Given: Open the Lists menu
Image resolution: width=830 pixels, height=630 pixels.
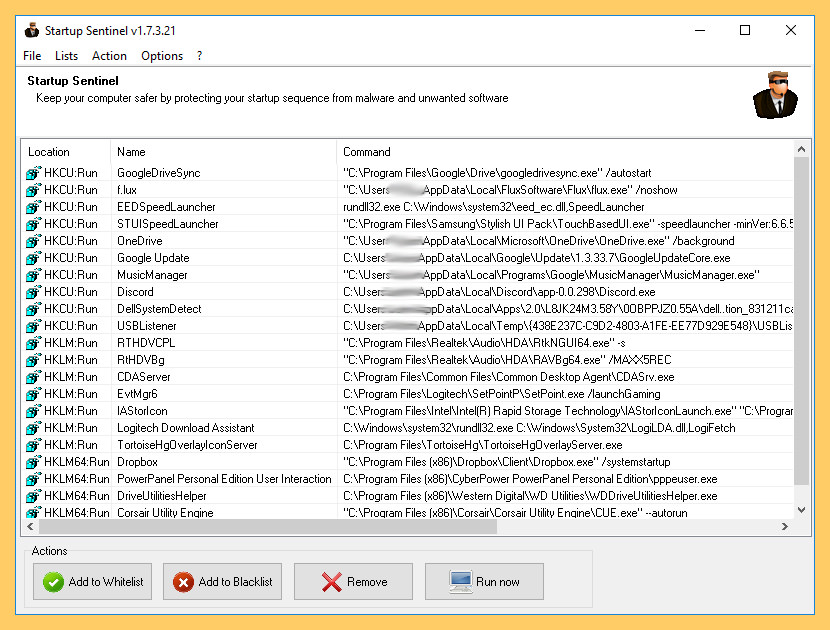Looking at the screenshot, I should tap(66, 56).
